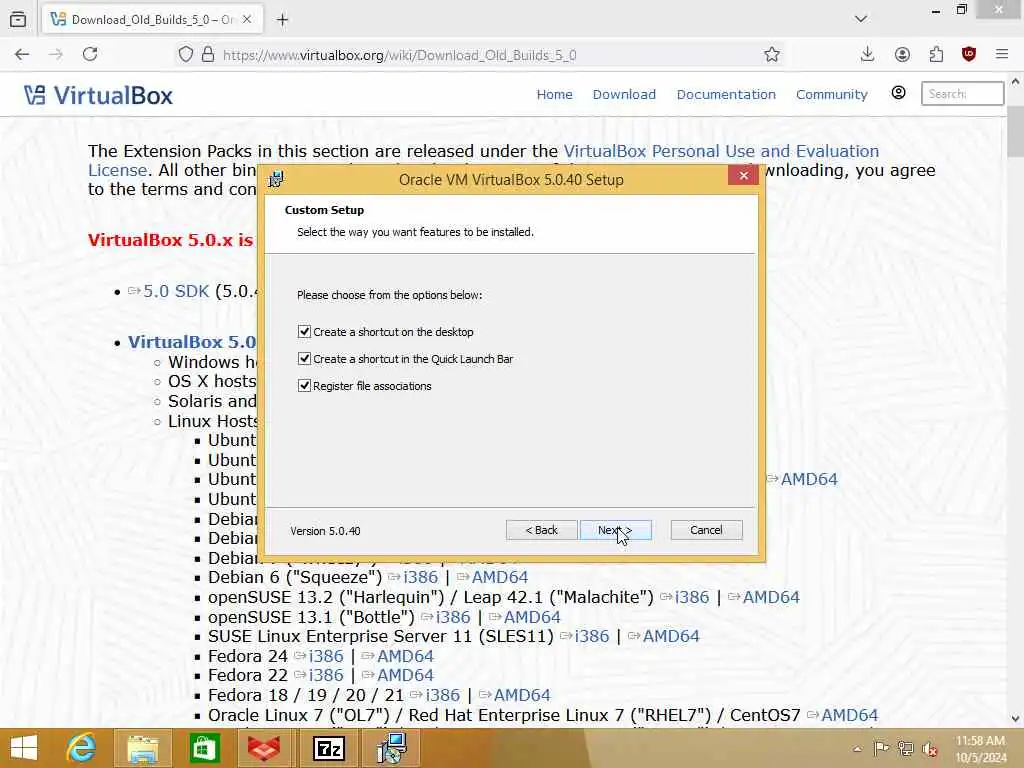Click the muted volume tray icon
The height and width of the screenshot is (768, 1024).
pos(929,749)
